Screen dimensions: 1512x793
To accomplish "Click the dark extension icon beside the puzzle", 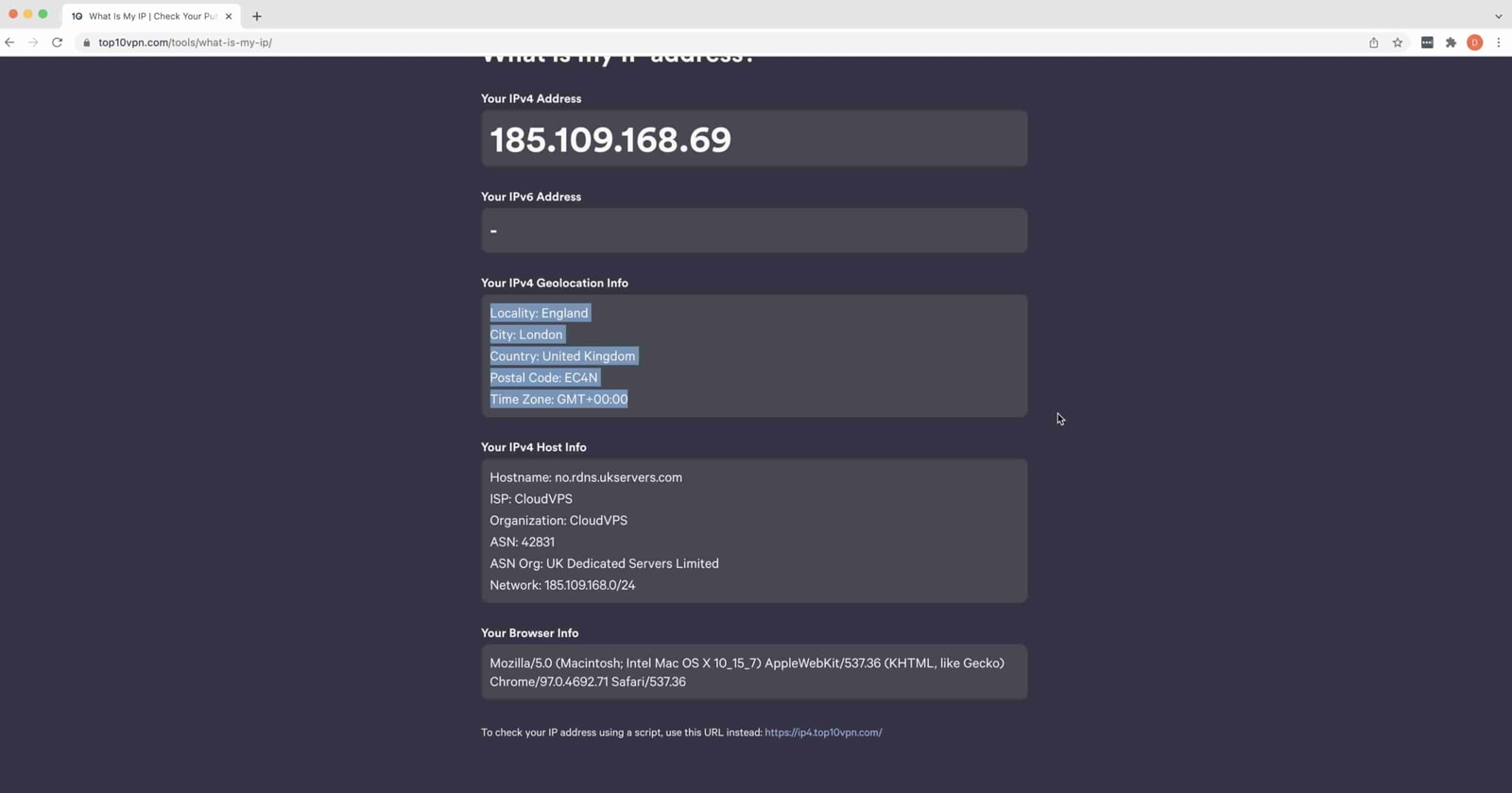I will 1427,43.
